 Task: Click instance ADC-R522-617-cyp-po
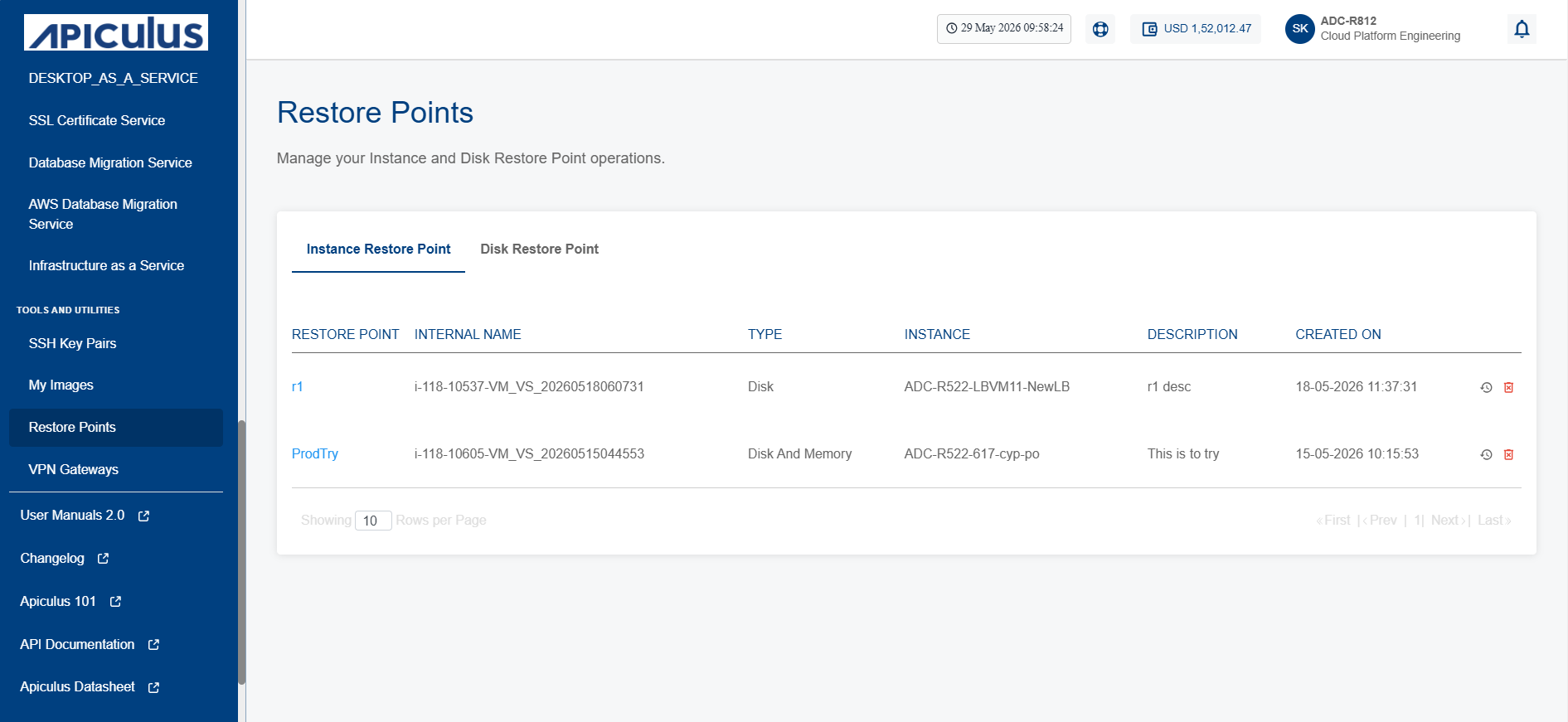pyautogui.click(x=972, y=453)
